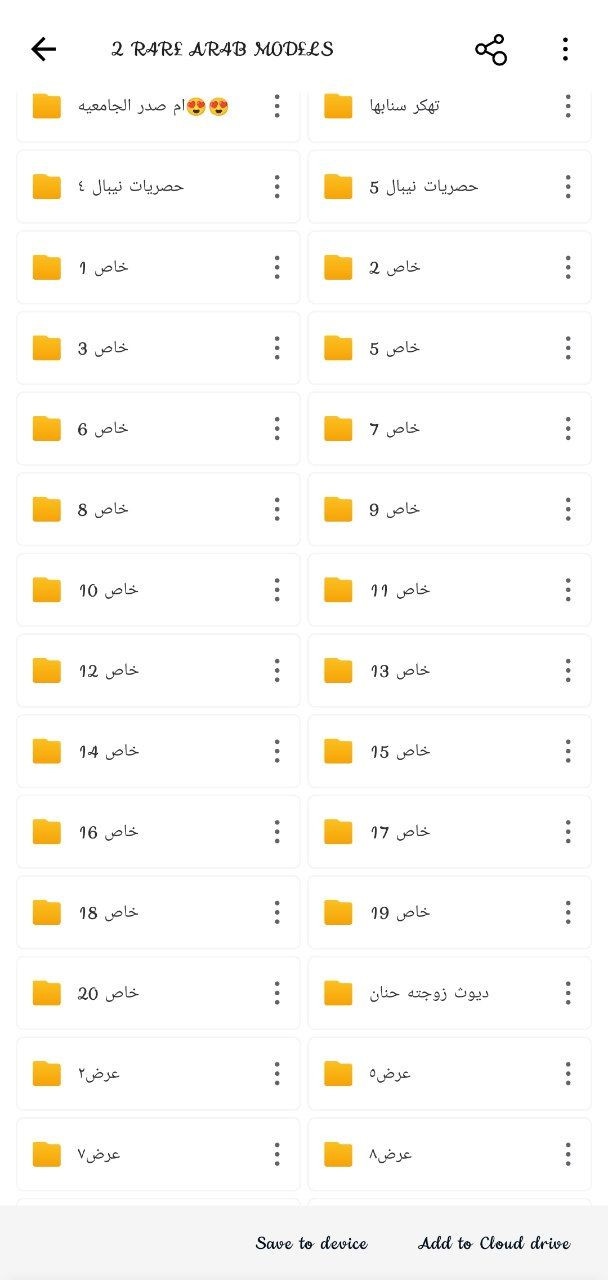Show the three-dot menu for خاص 12
This screenshot has width=608, height=1280.
[x=277, y=670]
